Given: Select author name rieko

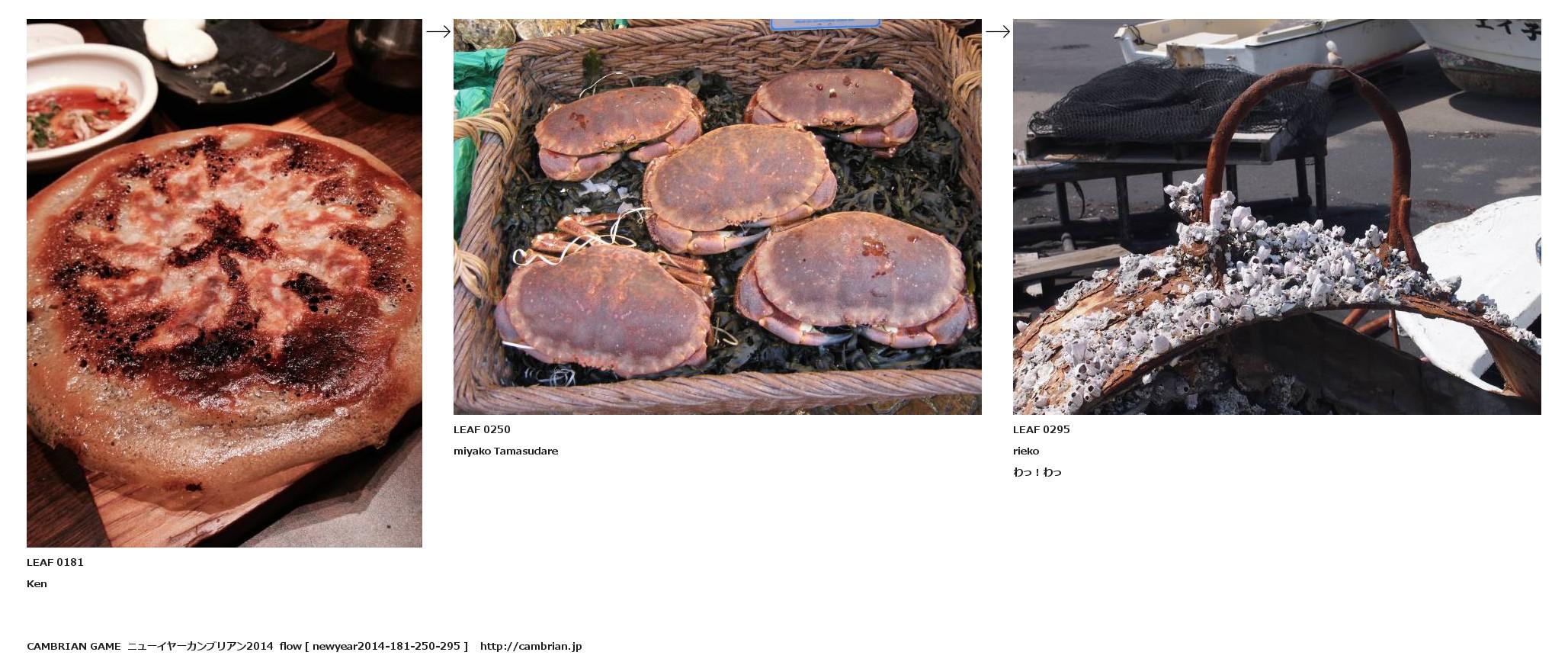Looking at the screenshot, I should (x=1026, y=451).
